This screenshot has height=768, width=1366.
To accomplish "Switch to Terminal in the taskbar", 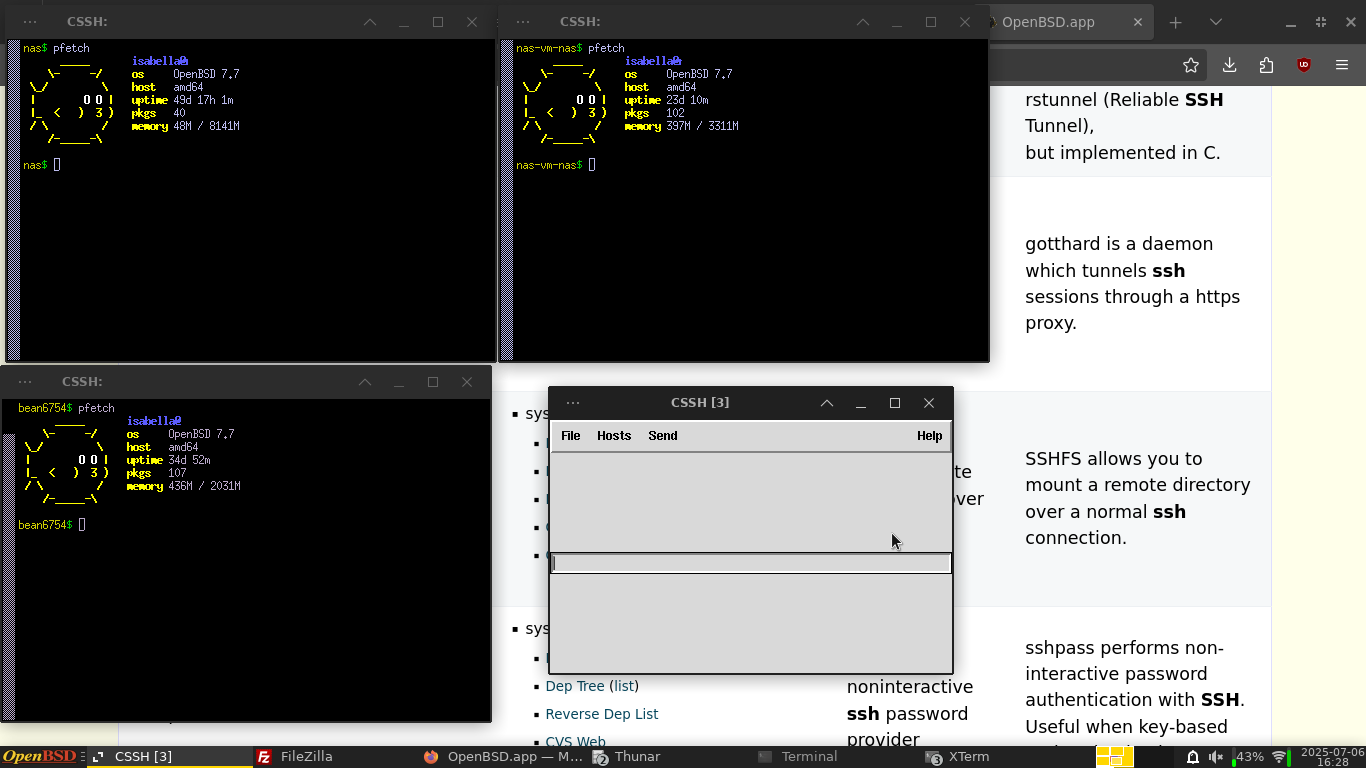I will coord(835,757).
